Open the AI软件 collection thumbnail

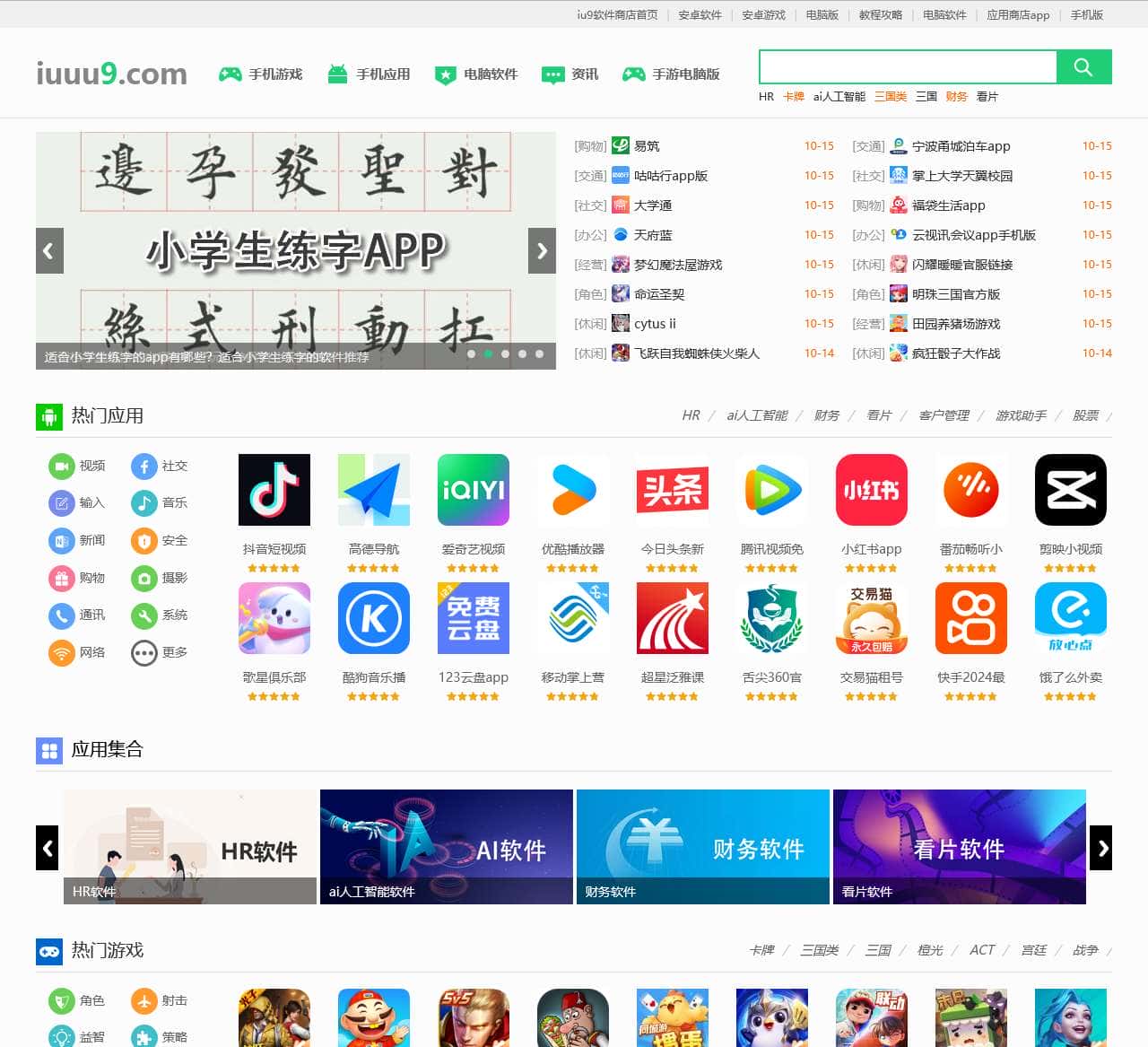point(447,847)
